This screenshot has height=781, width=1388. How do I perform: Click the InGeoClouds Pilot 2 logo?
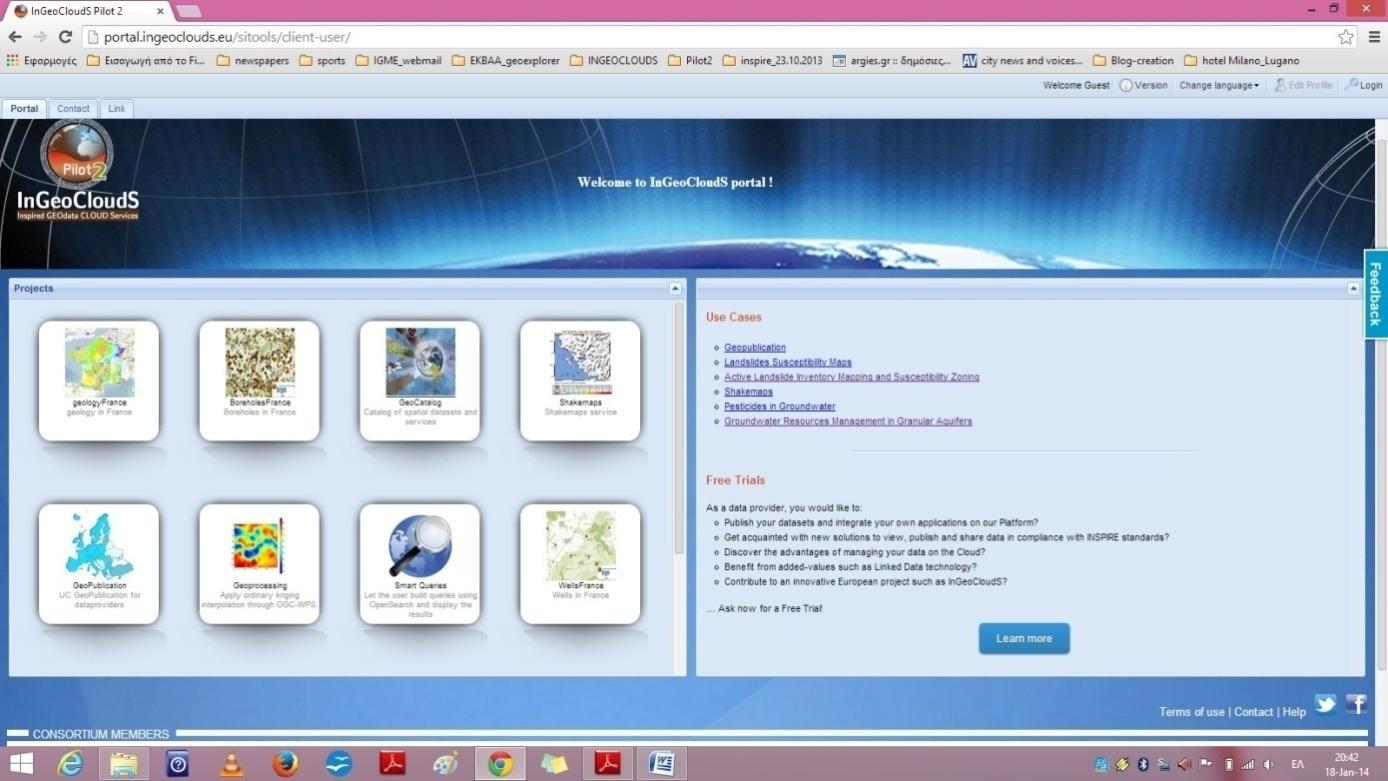[77, 170]
